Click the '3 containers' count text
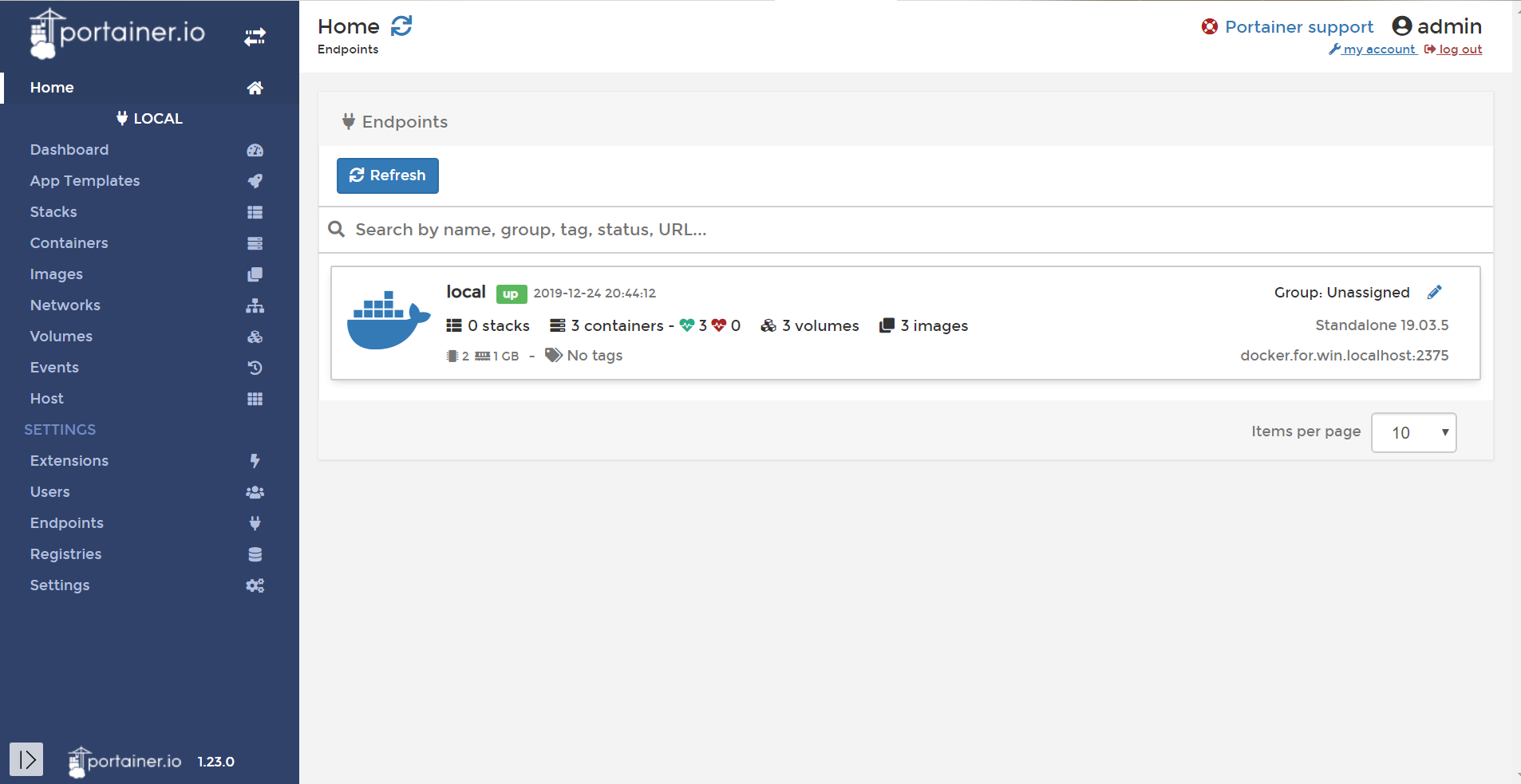Screen dimensions: 1521x784 [617, 325]
